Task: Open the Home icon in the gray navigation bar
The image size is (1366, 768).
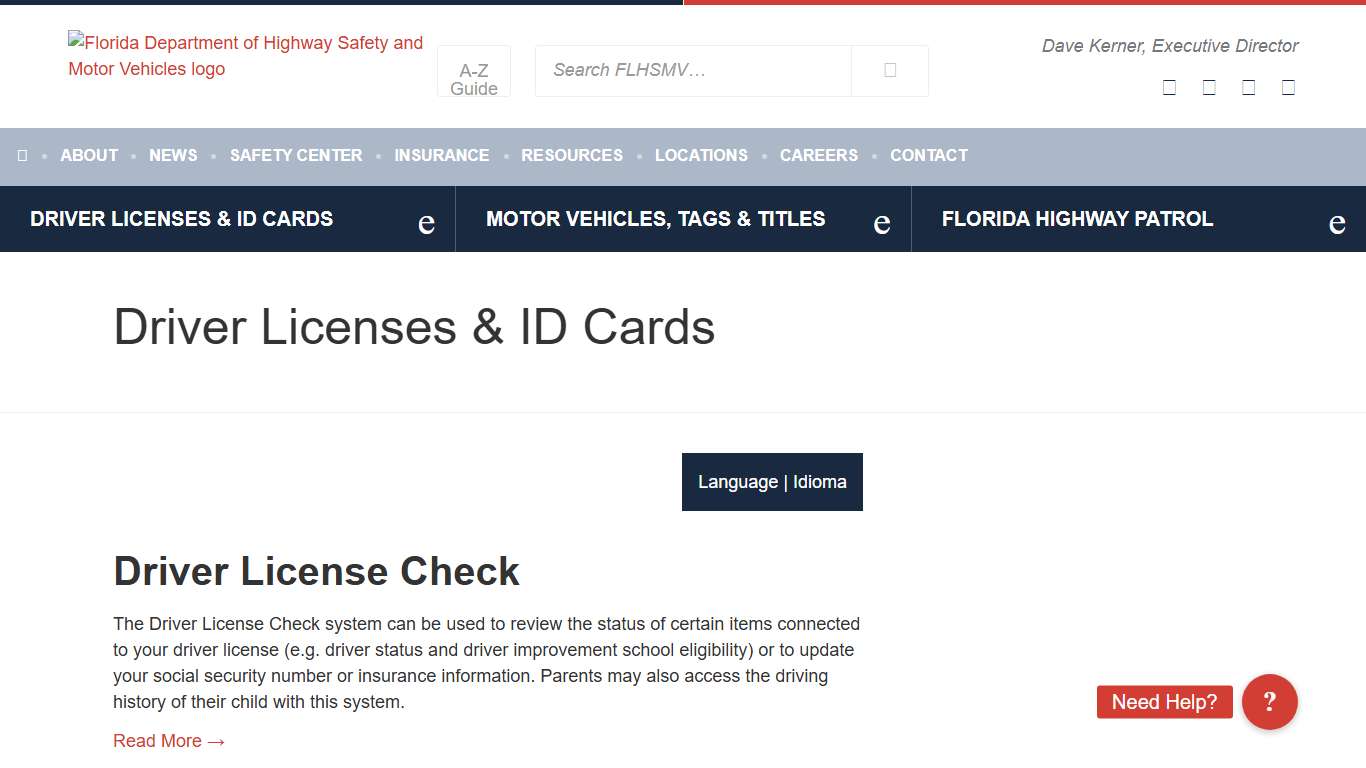Action: coord(22,155)
